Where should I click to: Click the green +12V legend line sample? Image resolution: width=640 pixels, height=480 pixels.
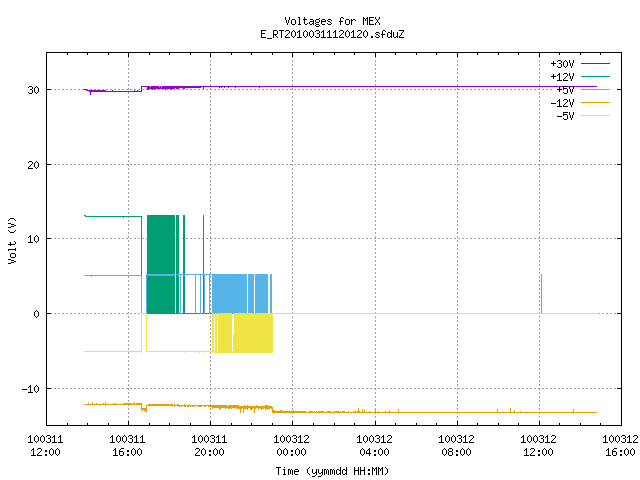[x=595, y=76]
